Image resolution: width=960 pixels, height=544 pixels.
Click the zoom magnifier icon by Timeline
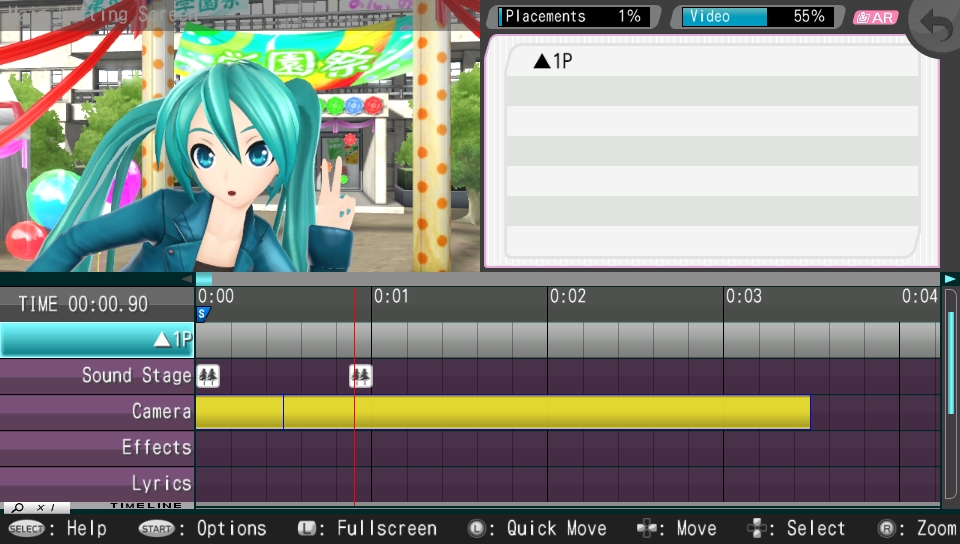pyautogui.click(x=18, y=508)
